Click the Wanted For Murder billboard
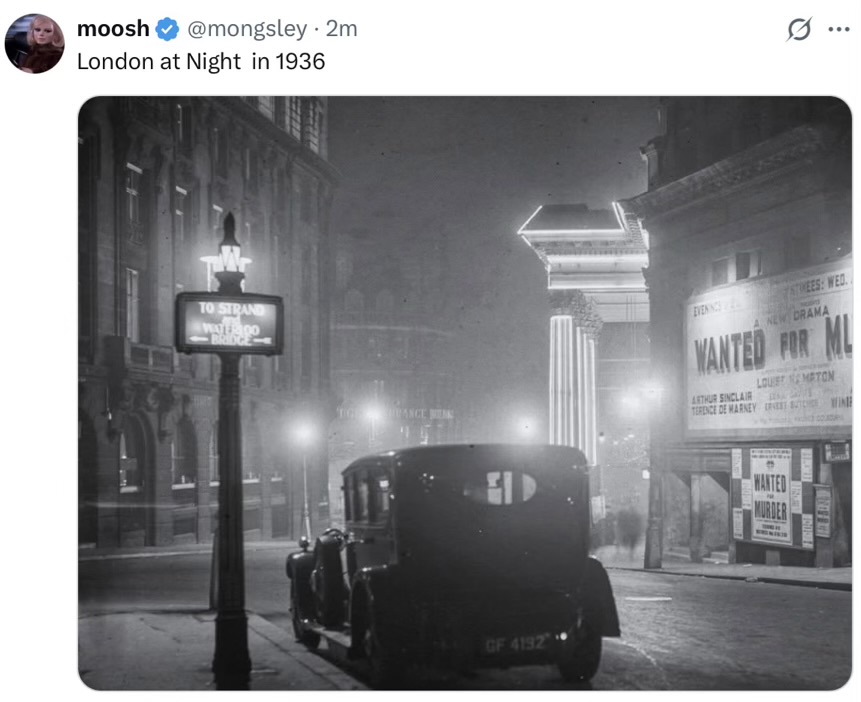 769,352
